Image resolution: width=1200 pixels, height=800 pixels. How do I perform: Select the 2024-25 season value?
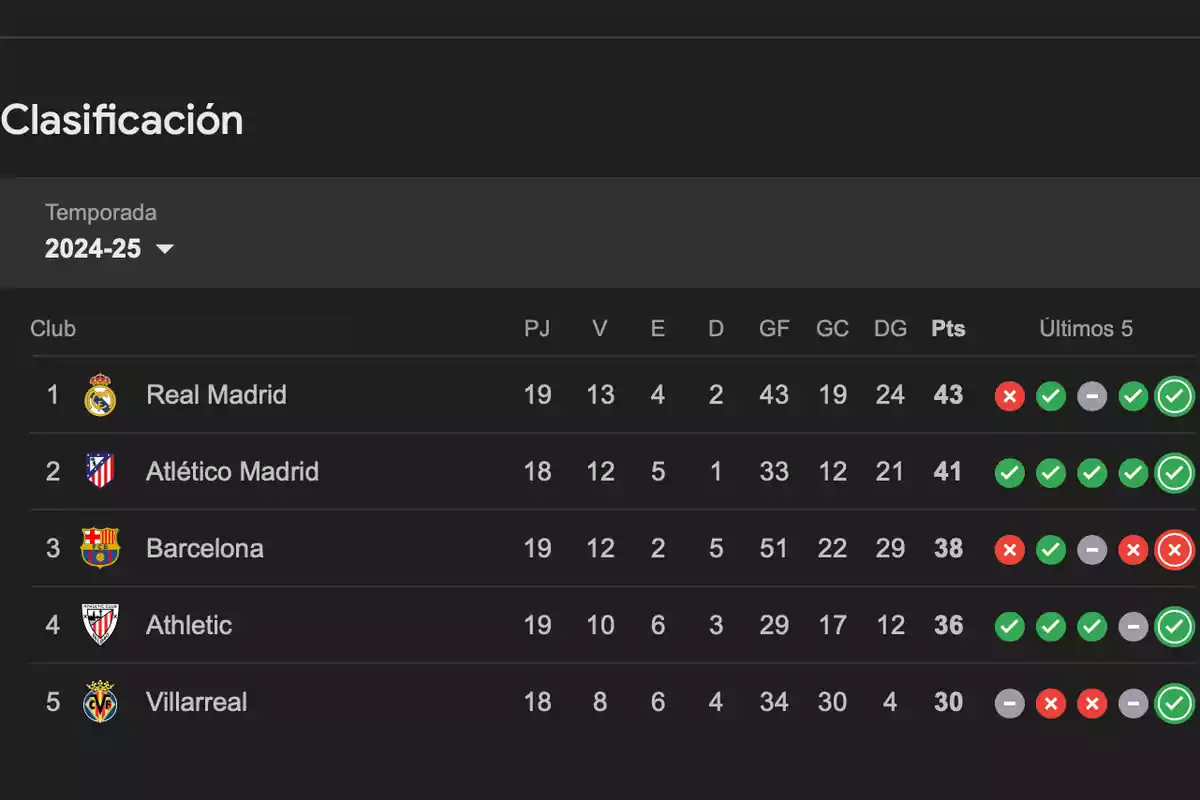(93, 249)
